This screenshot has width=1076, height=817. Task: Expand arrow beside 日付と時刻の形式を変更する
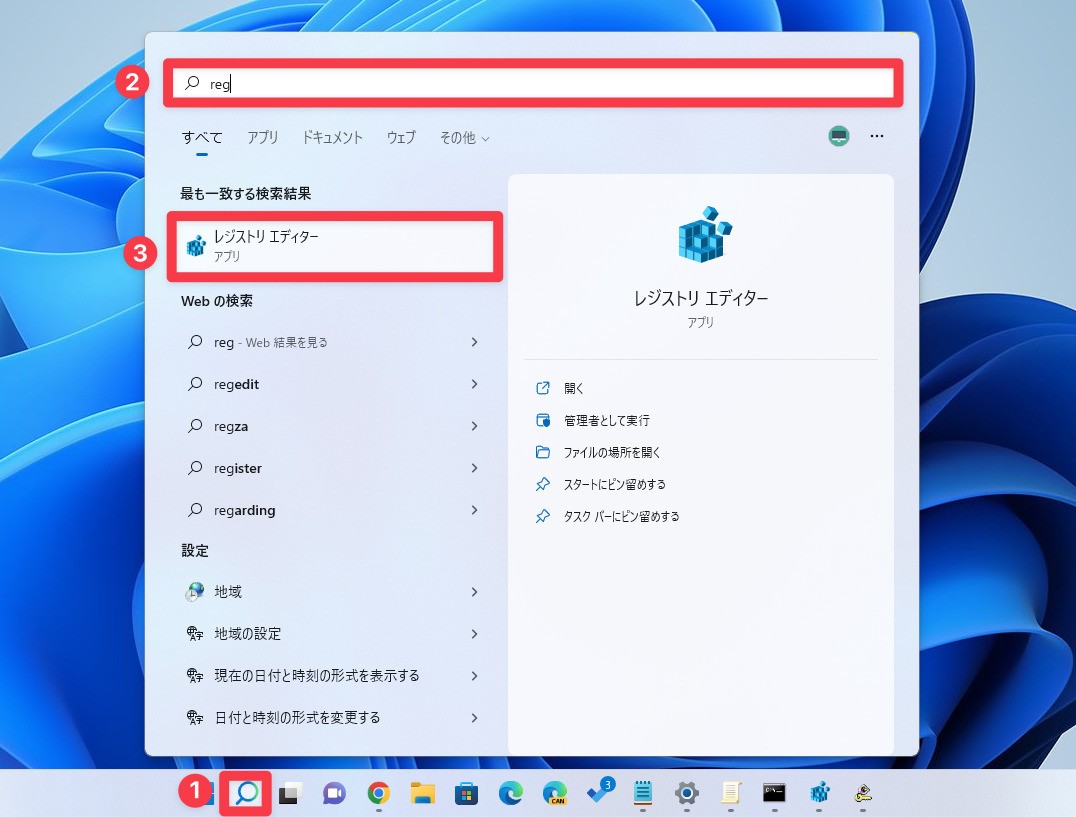point(474,718)
